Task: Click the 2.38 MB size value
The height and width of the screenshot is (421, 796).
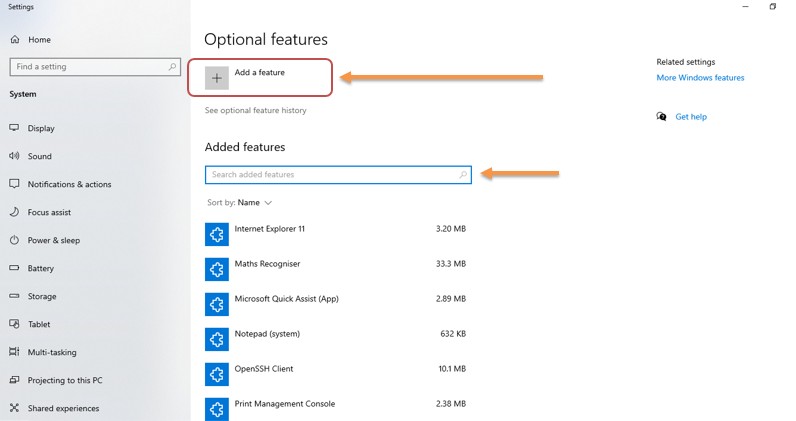Action: tap(451, 404)
